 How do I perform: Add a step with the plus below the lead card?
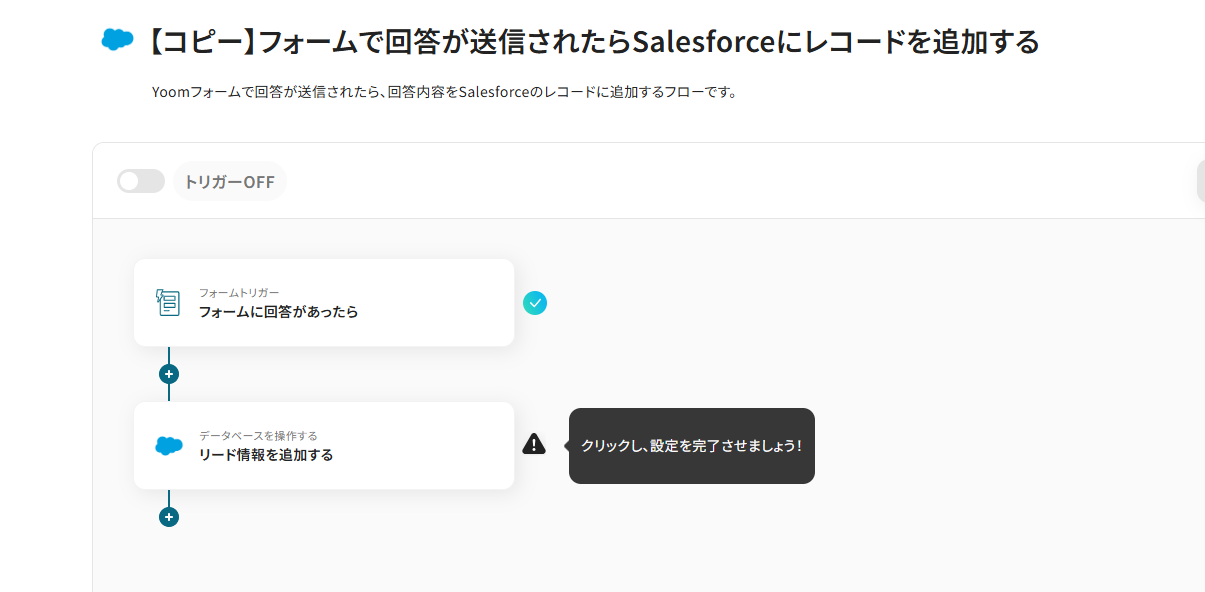tap(169, 517)
